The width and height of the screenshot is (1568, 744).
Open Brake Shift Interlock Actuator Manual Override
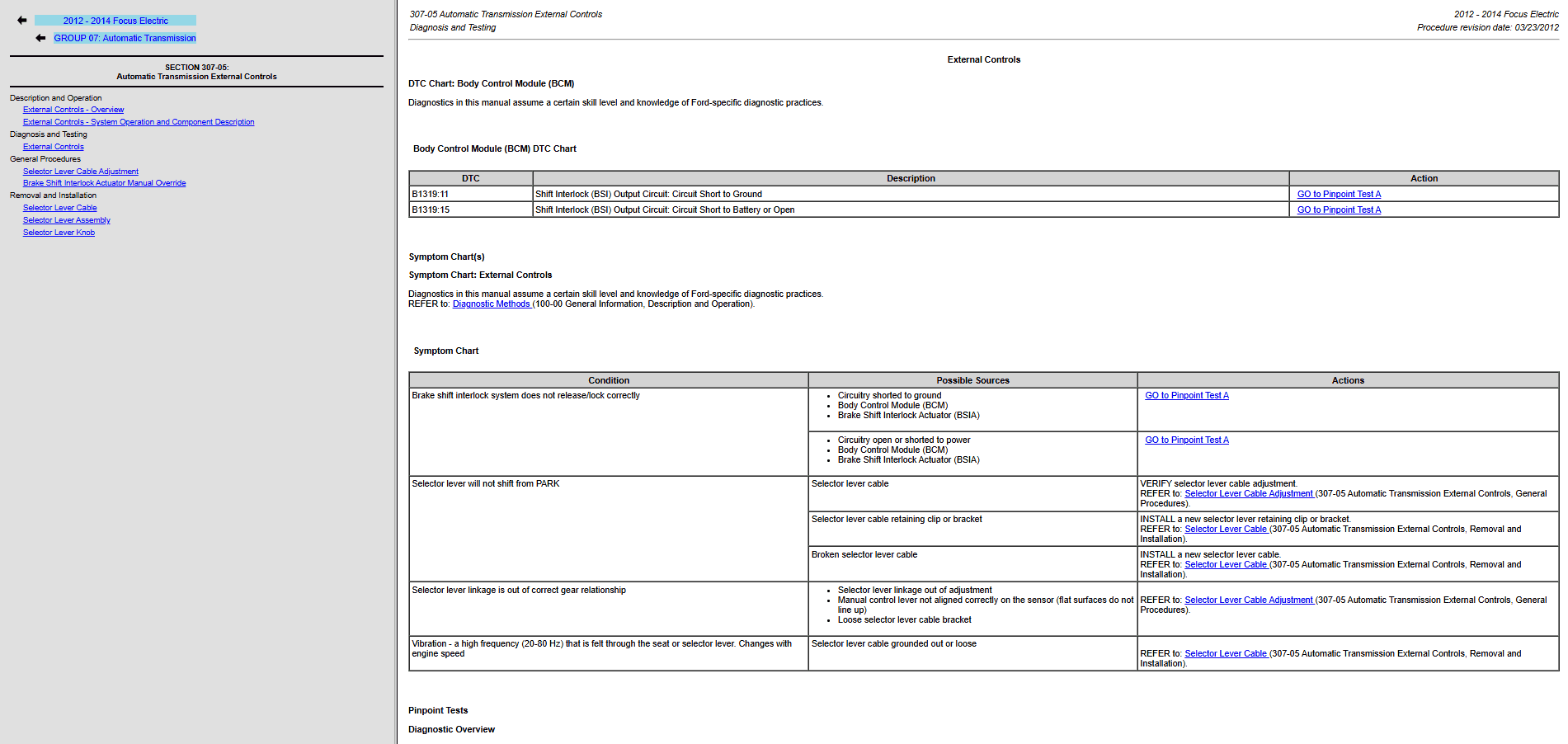pyautogui.click(x=105, y=183)
